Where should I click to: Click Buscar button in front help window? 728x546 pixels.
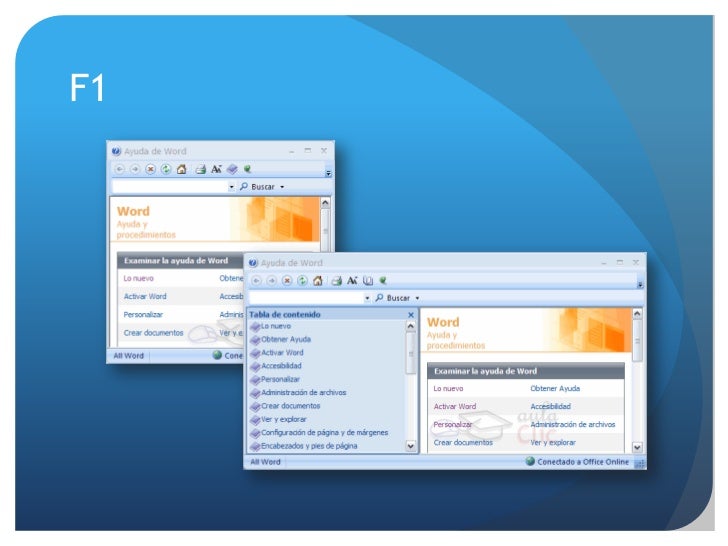[393, 298]
